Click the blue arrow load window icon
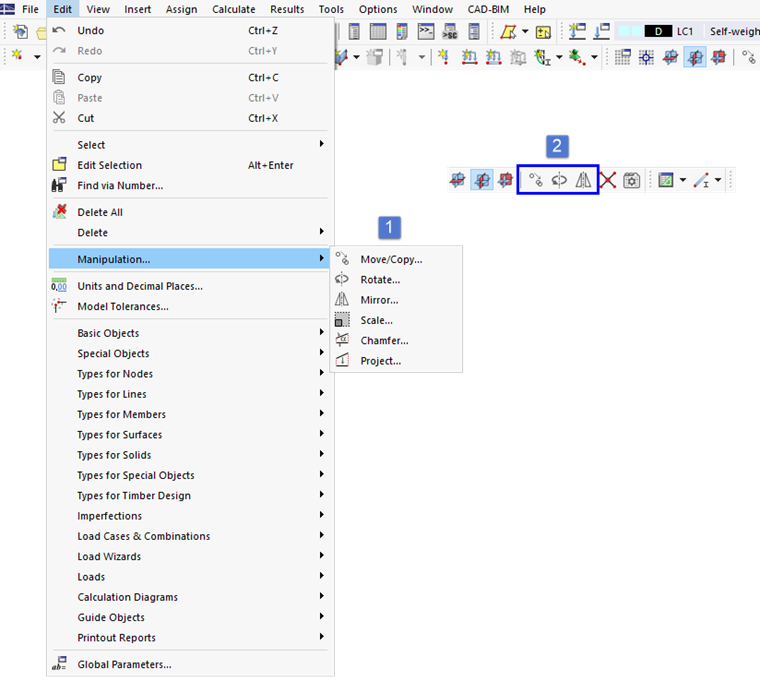The width and height of the screenshot is (760, 693). [x=602, y=32]
